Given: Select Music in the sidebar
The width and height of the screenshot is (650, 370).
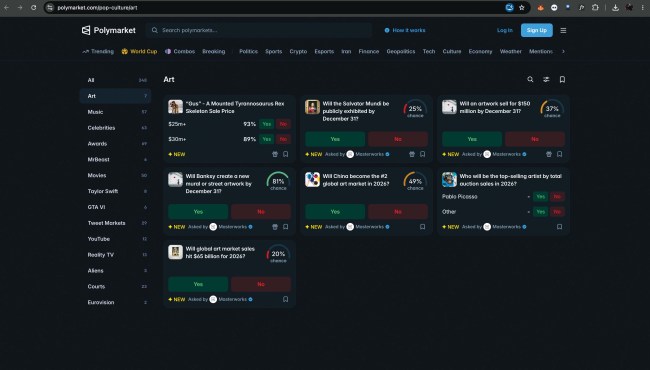Looking at the screenshot, I should click(116, 112).
